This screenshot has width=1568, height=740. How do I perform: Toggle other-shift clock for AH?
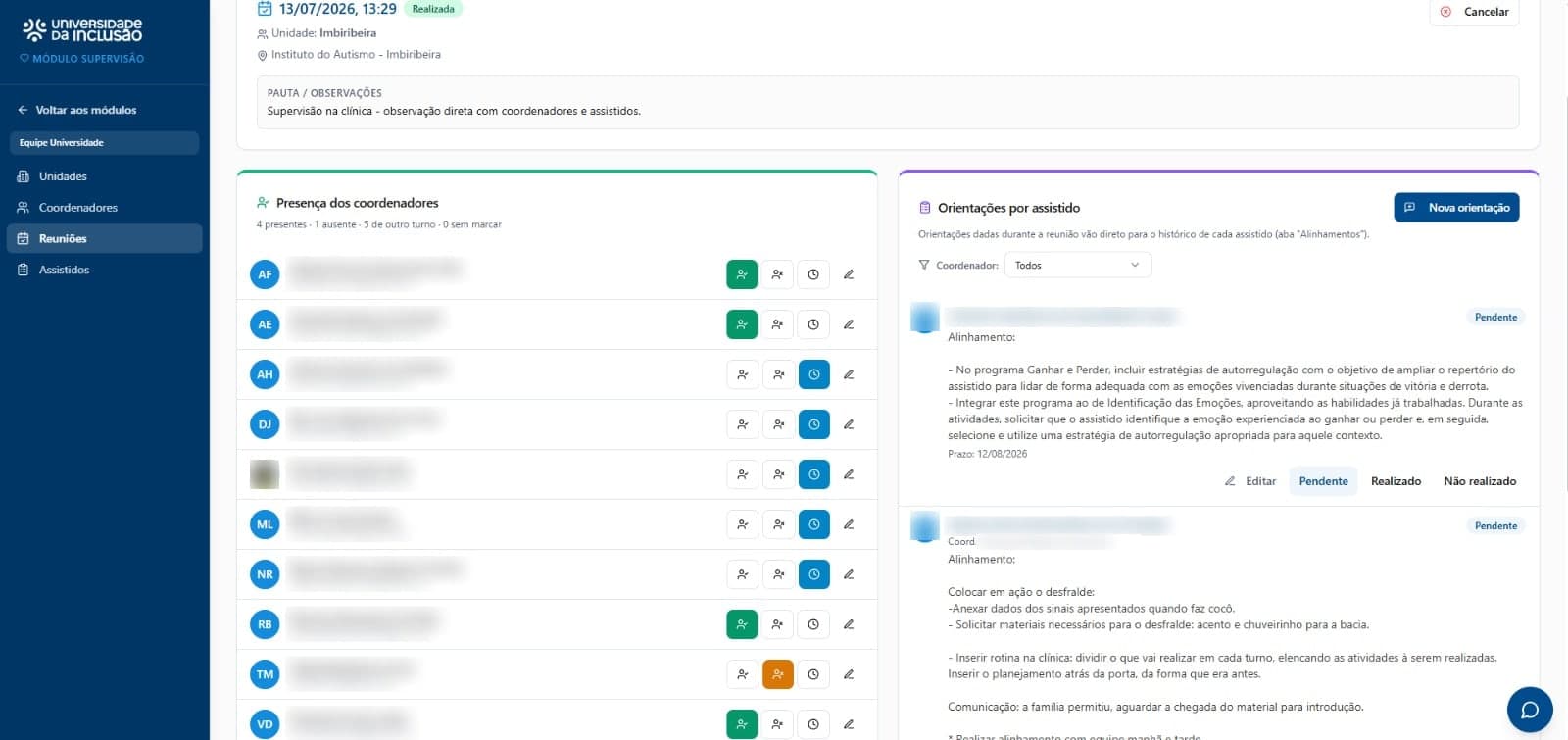tap(813, 374)
